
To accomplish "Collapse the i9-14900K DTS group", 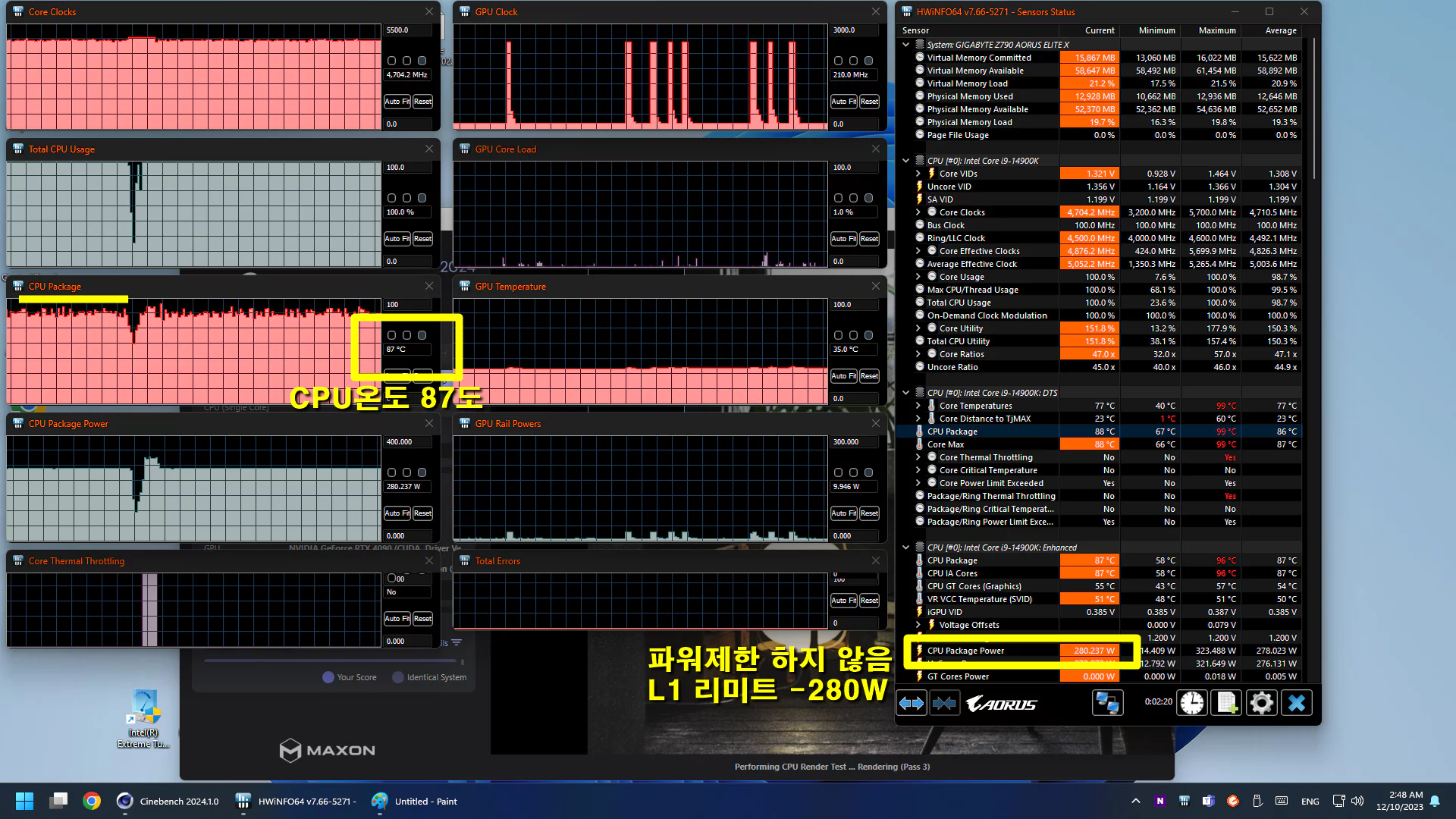I will (x=905, y=393).
